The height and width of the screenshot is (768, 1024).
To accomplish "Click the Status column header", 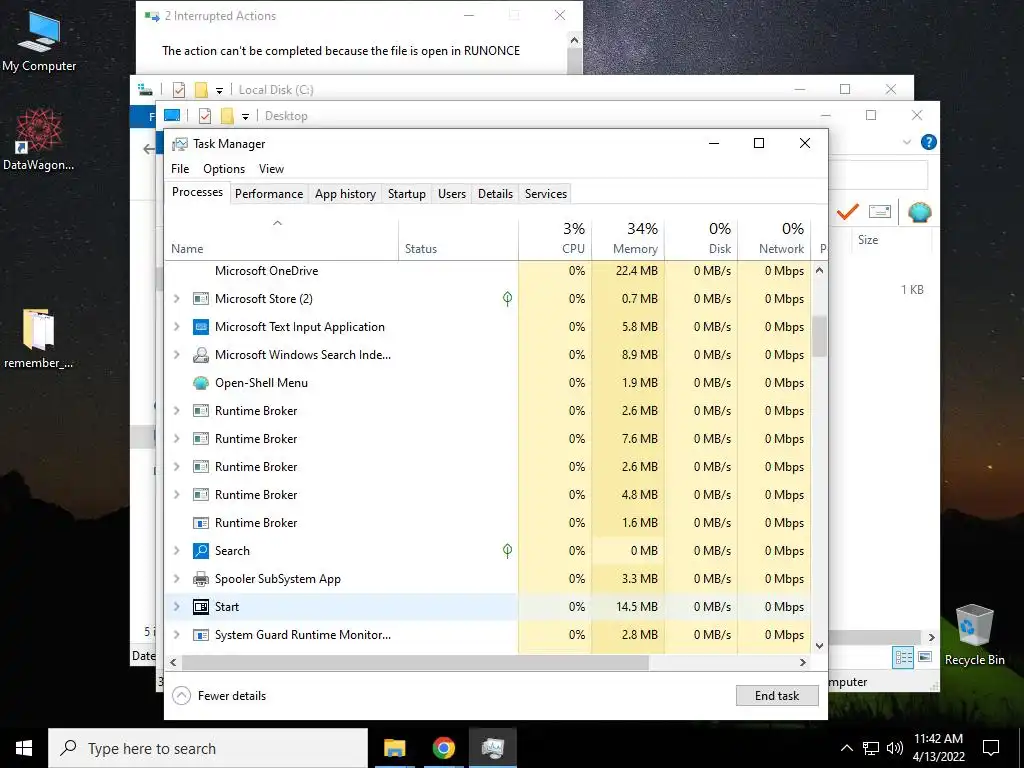I will (458, 239).
